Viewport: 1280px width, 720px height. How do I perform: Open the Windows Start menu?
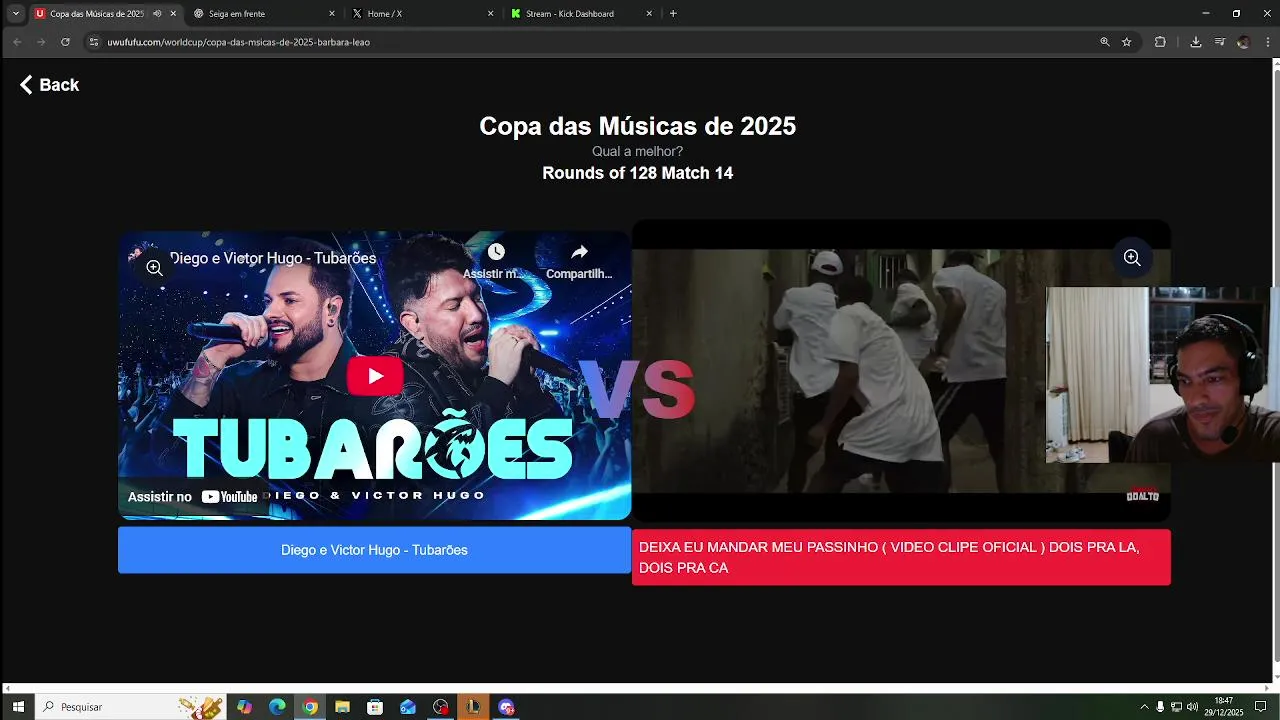tap(18, 707)
